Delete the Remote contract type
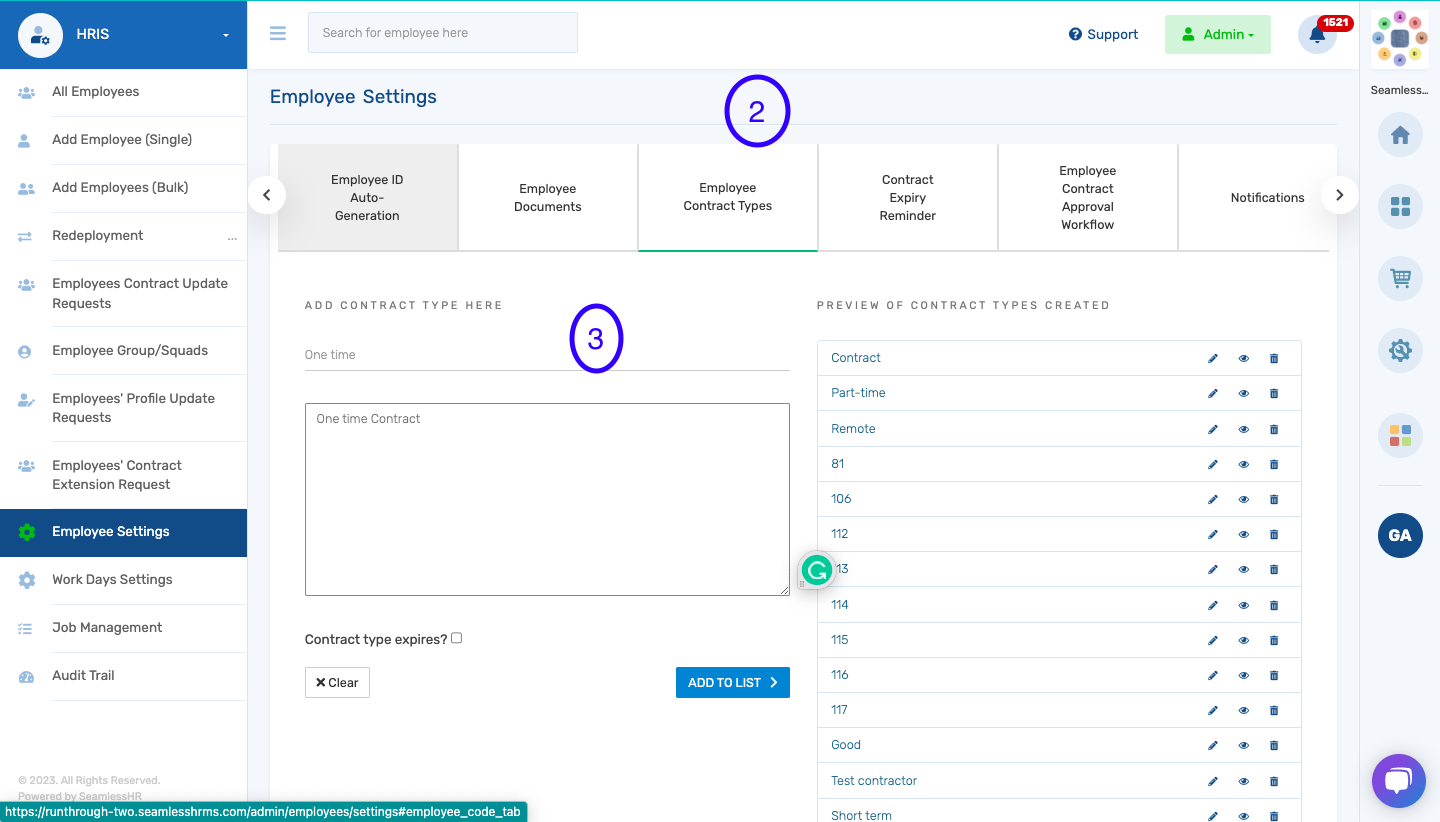 1273,428
